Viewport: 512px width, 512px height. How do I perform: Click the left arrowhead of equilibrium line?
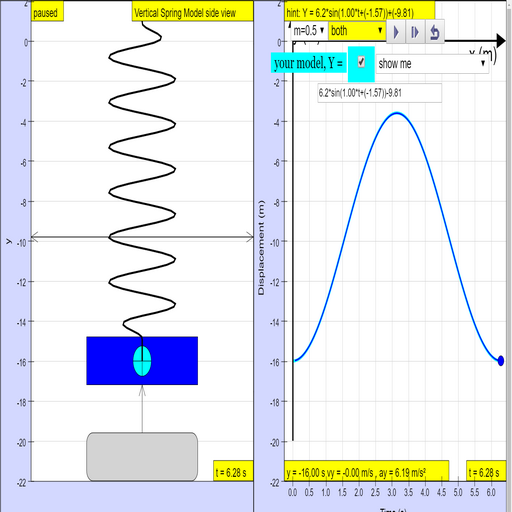click(x=34, y=237)
